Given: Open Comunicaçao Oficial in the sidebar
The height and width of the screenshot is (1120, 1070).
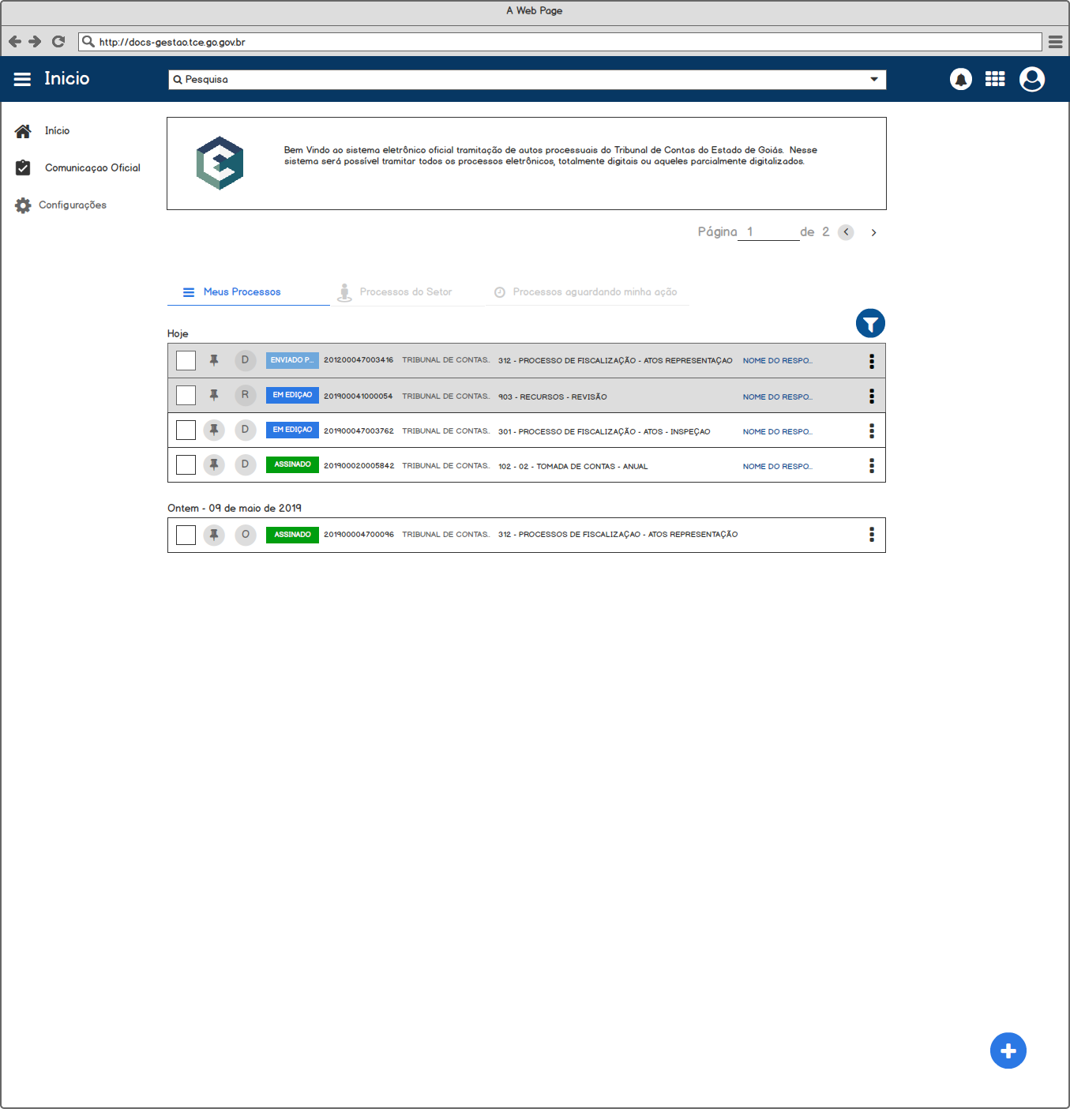Looking at the screenshot, I should coord(92,168).
